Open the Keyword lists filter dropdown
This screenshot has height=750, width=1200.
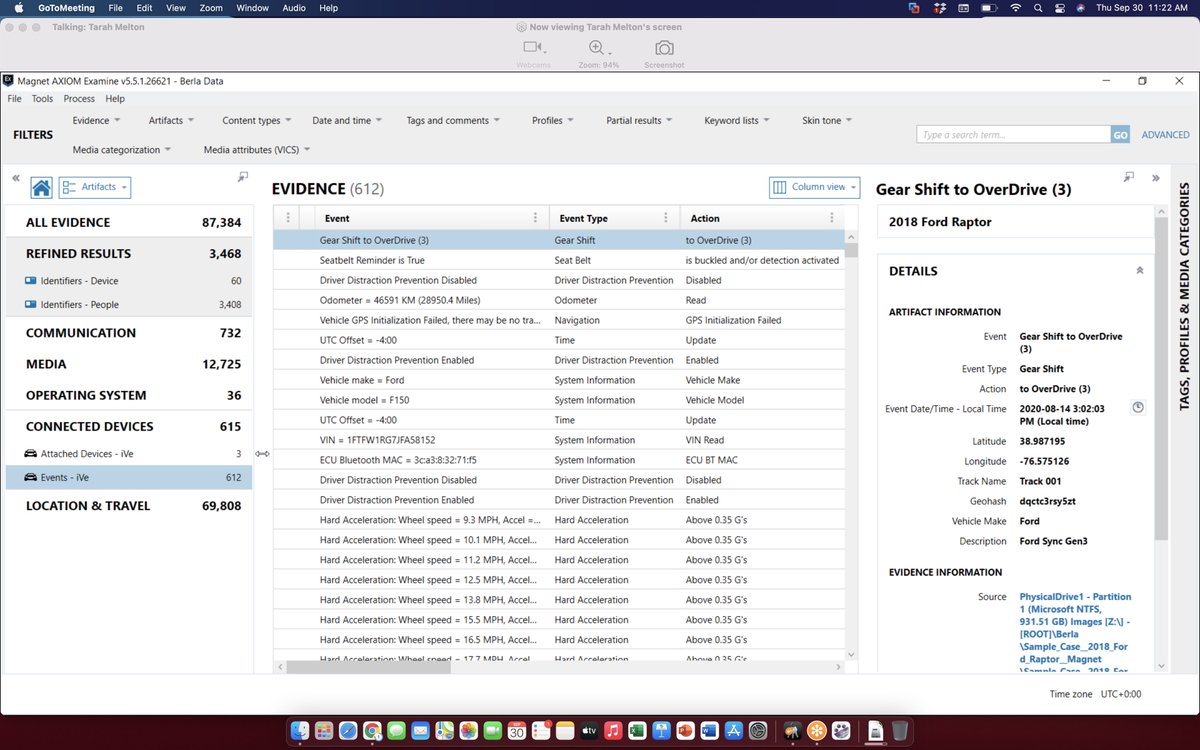coord(737,120)
